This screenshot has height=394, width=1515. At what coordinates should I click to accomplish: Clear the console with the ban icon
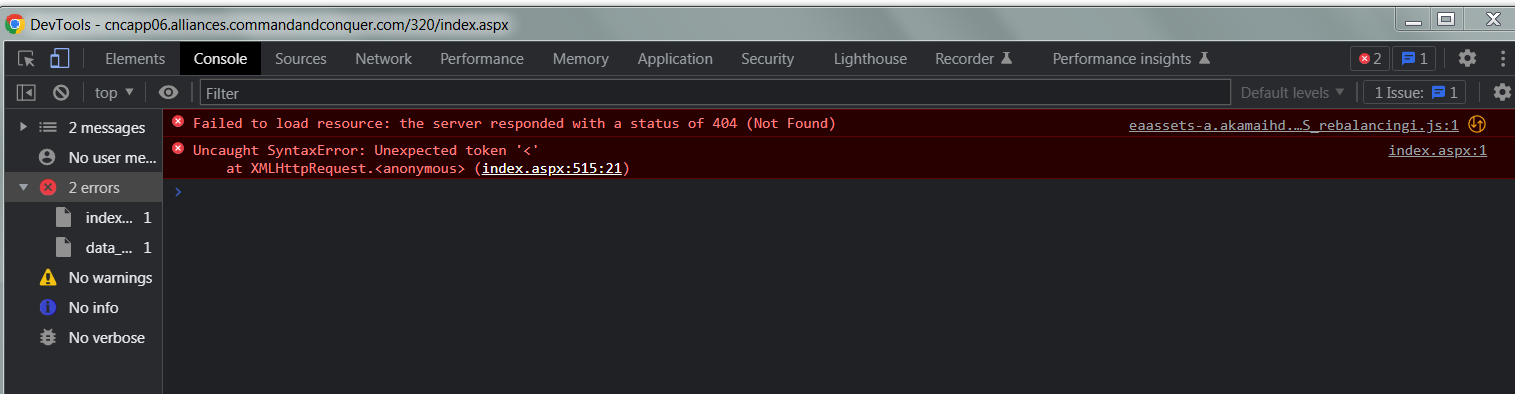pos(61,92)
